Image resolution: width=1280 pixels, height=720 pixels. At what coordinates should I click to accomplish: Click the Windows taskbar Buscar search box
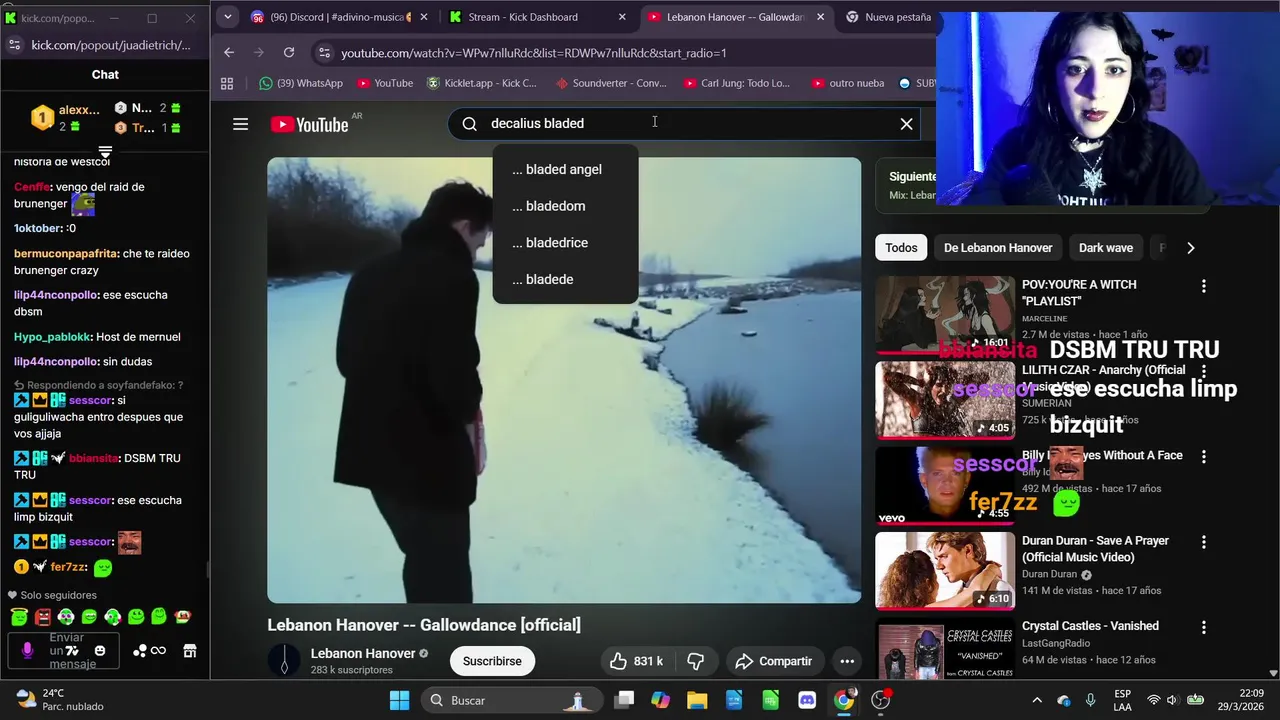(x=510, y=700)
